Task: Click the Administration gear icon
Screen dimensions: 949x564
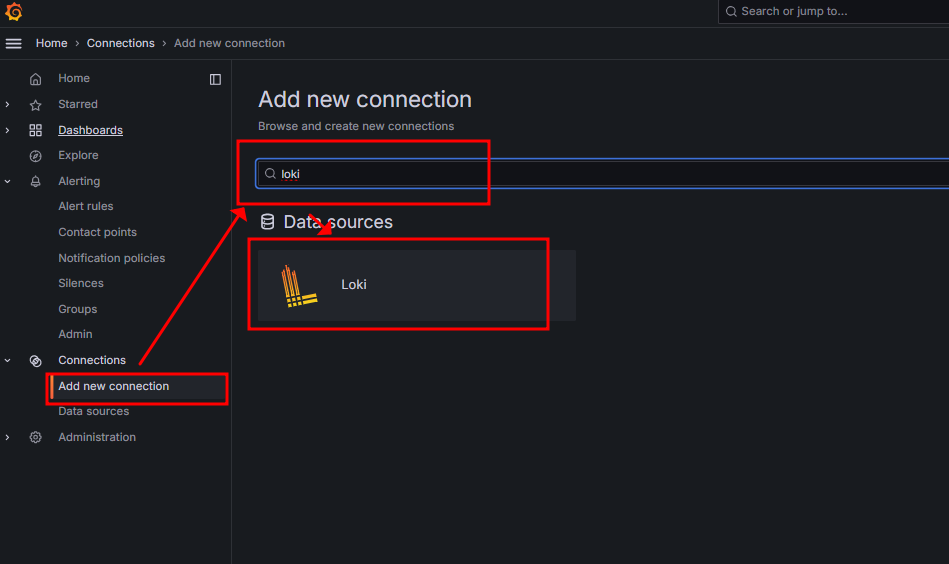Action: (x=36, y=437)
